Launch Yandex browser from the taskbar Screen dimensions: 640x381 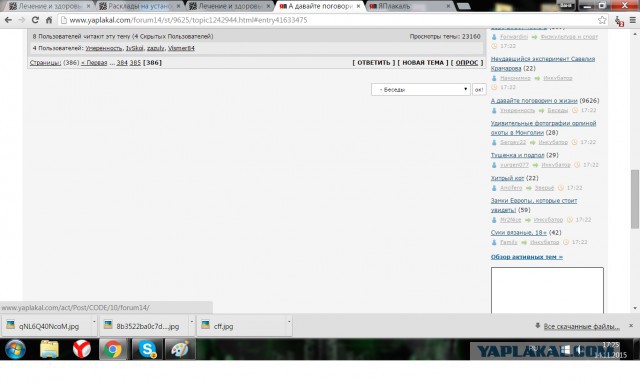coord(82,350)
